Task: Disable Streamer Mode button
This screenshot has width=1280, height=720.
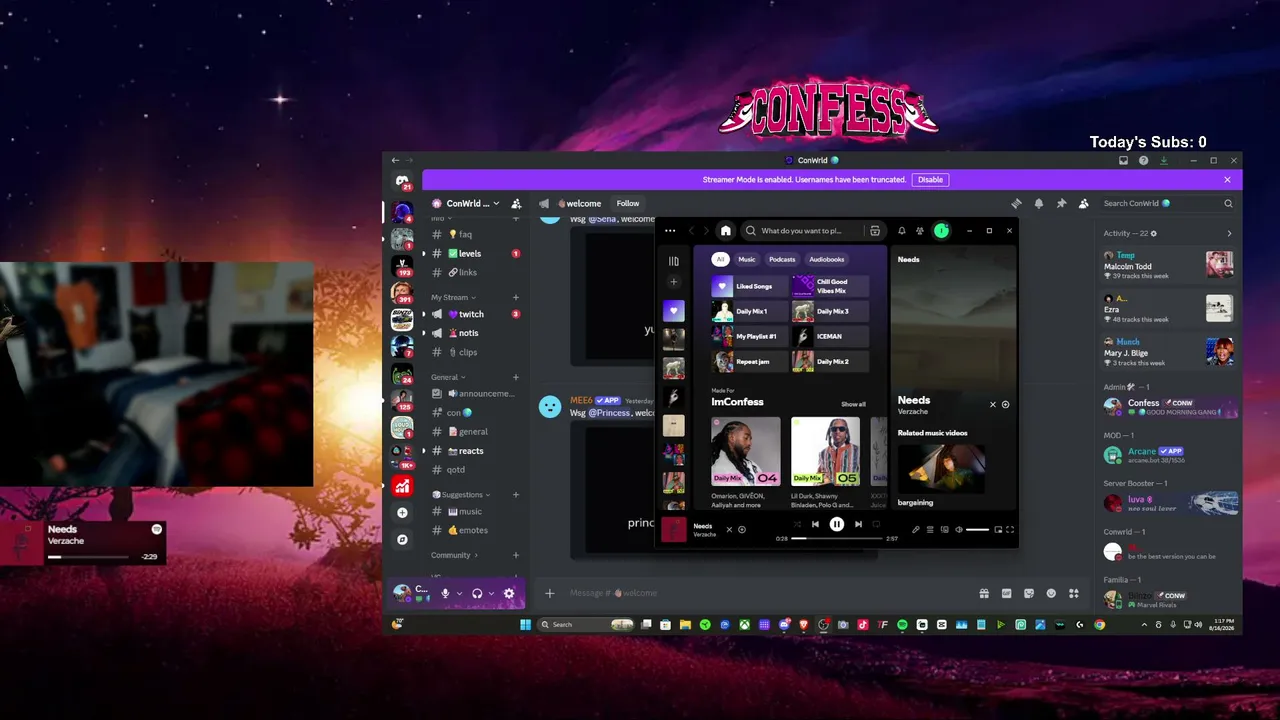Action: click(x=930, y=180)
